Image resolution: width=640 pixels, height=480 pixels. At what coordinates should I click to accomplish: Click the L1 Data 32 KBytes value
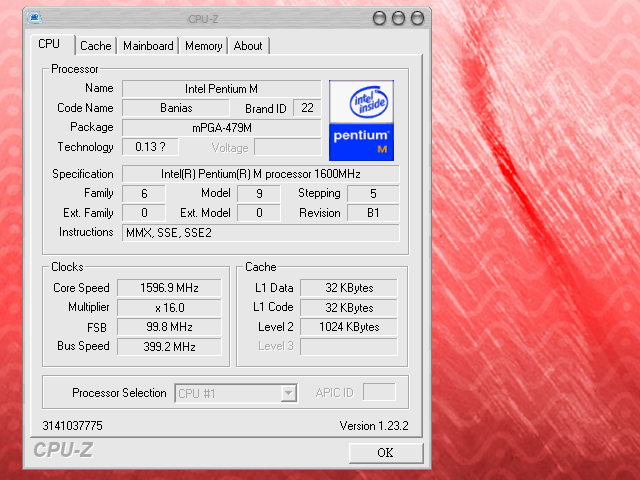click(x=349, y=288)
